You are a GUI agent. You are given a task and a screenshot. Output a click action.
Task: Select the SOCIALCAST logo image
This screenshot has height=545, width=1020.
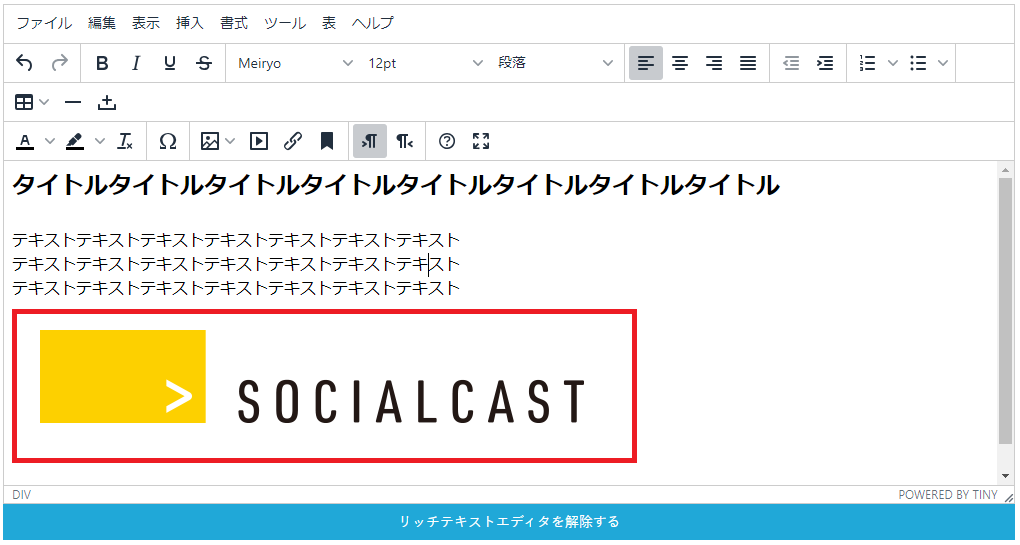324,386
